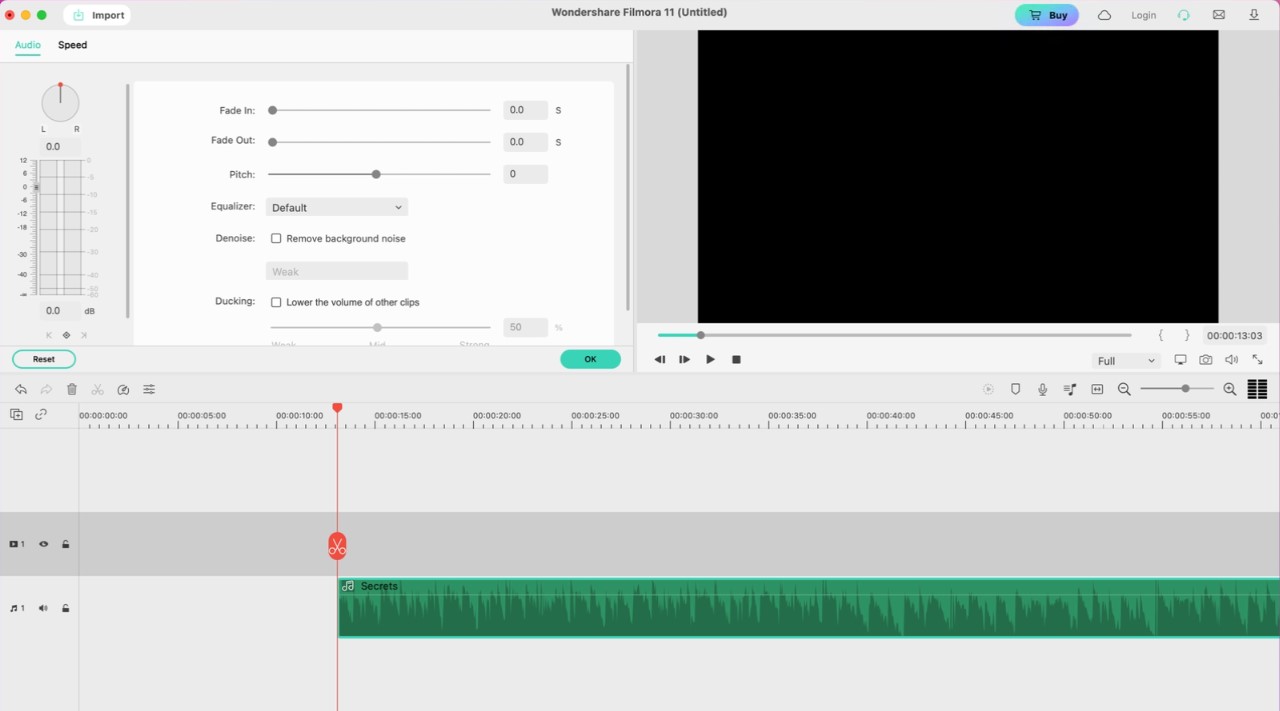The width and height of the screenshot is (1280, 711).
Task: Click the delete trash can icon
Action: (72, 389)
